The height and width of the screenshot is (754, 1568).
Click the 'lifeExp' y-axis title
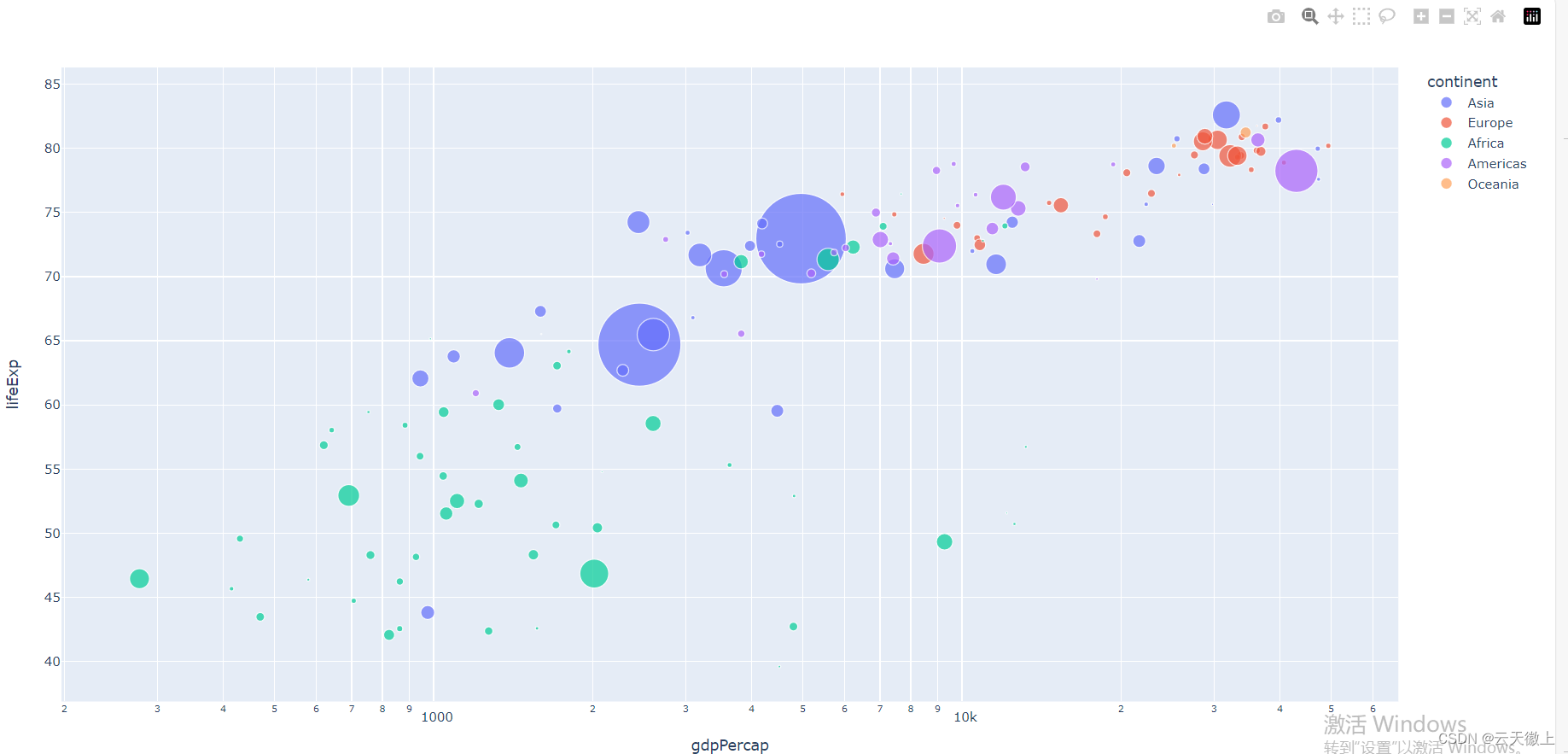[12, 384]
